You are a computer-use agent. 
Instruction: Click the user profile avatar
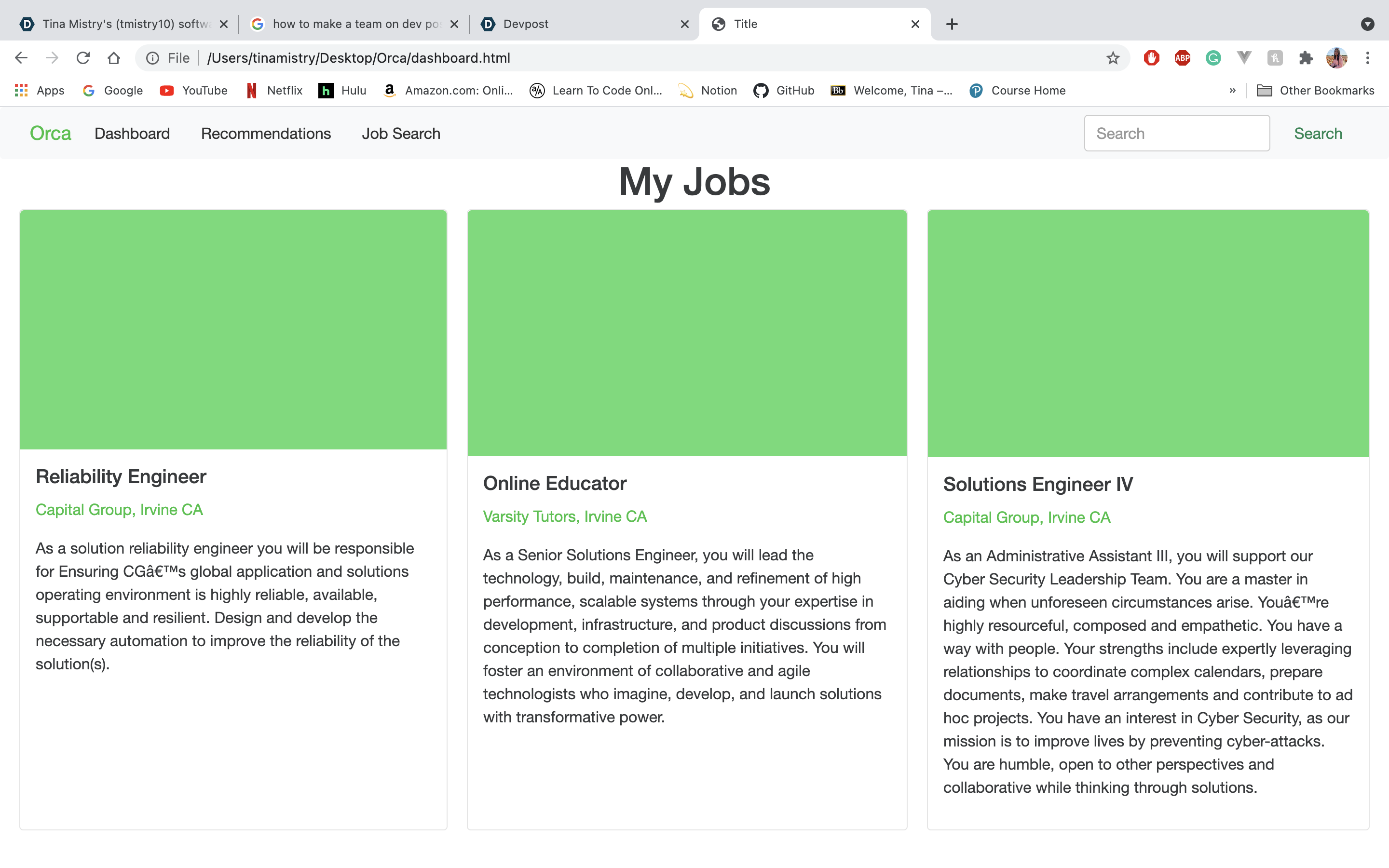pyautogui.click(x=1337, y=58)
